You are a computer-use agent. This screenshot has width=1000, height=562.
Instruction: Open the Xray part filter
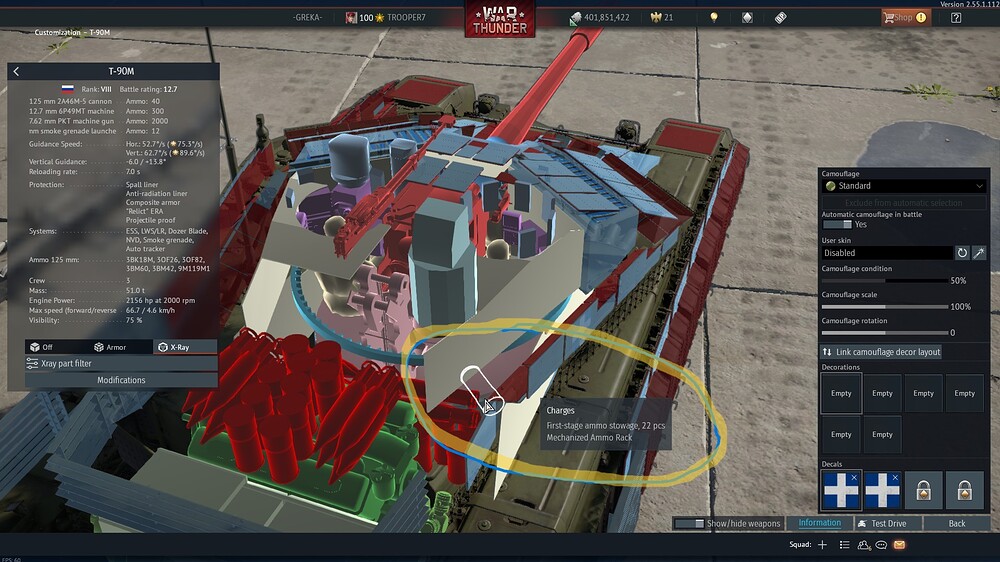121,364
